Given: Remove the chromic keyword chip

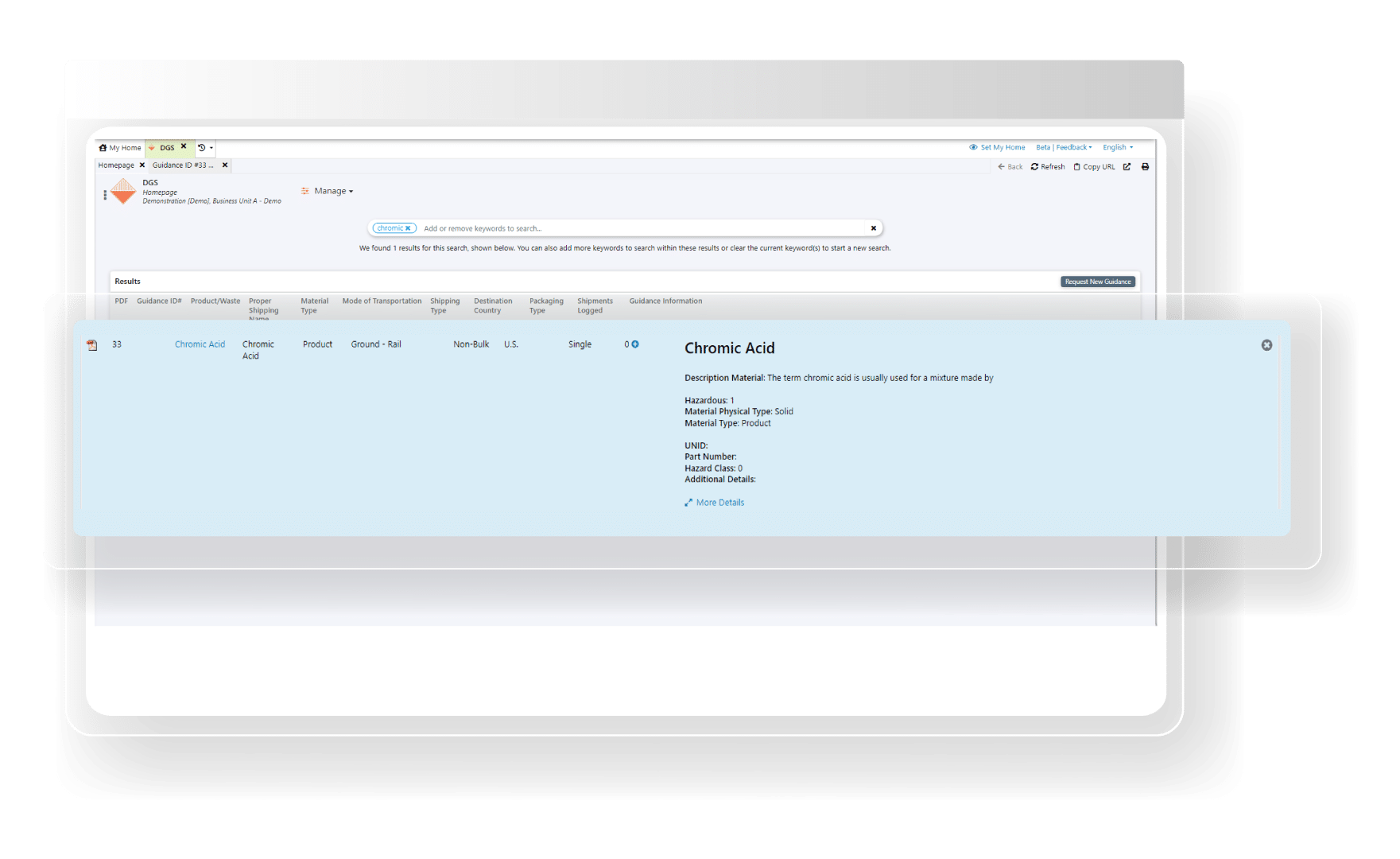Looking at the screenshot, I should (408, 227).
